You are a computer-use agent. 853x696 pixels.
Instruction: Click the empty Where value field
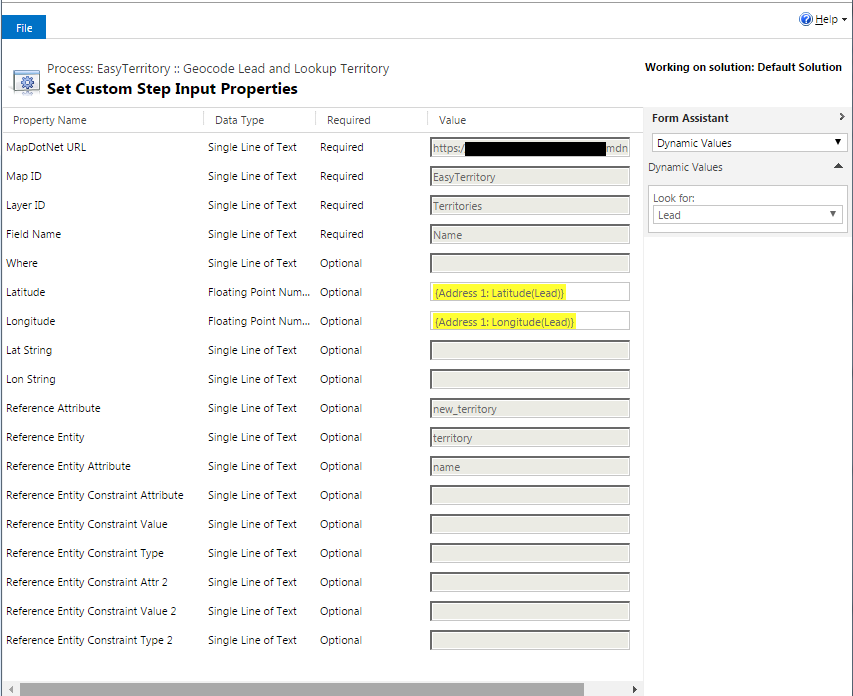click(x=530, y=263)
